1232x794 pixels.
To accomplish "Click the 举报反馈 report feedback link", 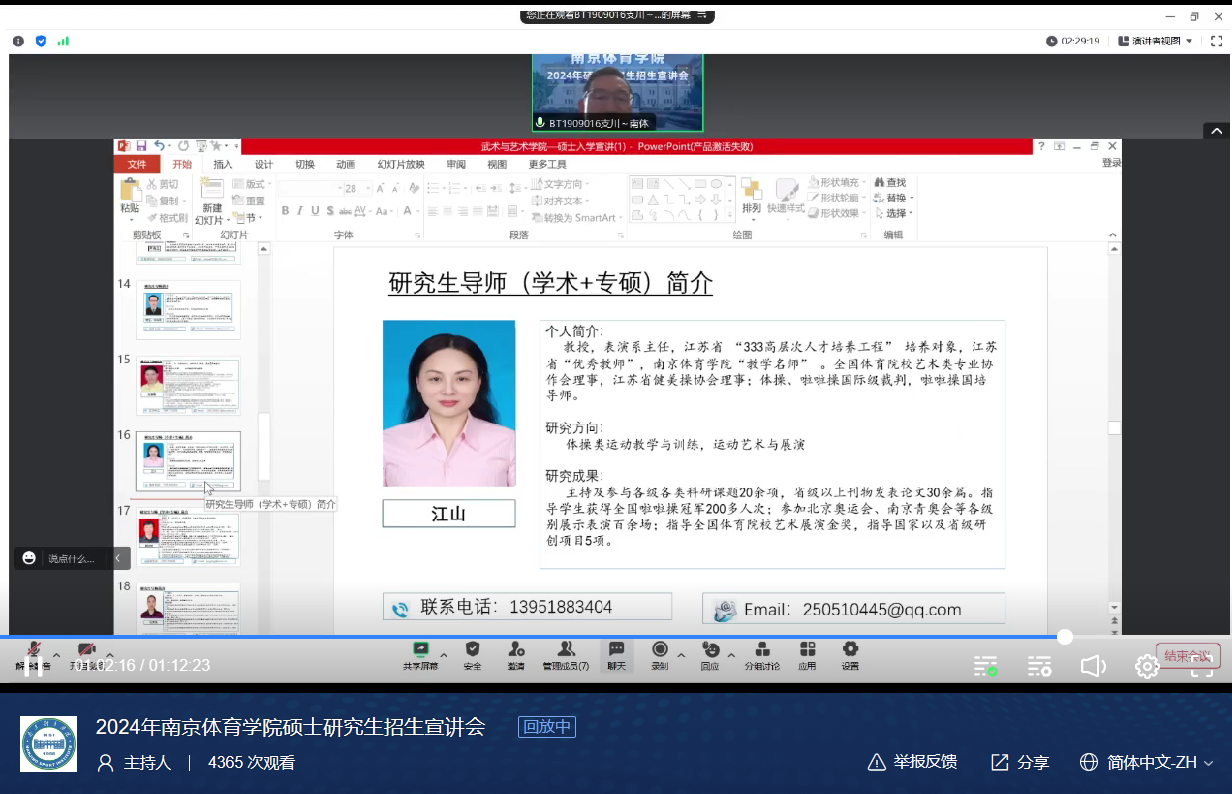I will [x=912, y=762].
